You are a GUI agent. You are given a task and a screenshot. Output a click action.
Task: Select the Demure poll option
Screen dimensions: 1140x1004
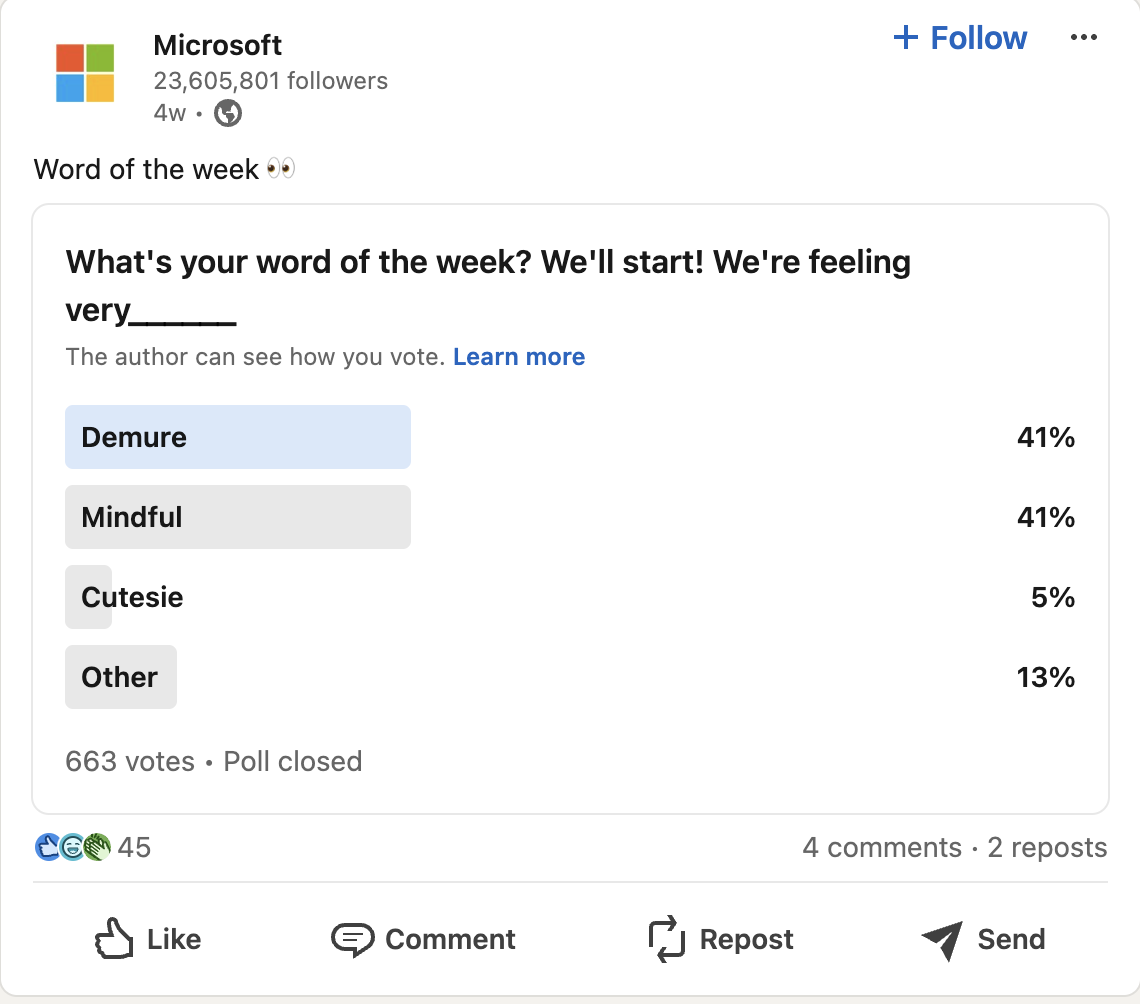click(238, 437)
